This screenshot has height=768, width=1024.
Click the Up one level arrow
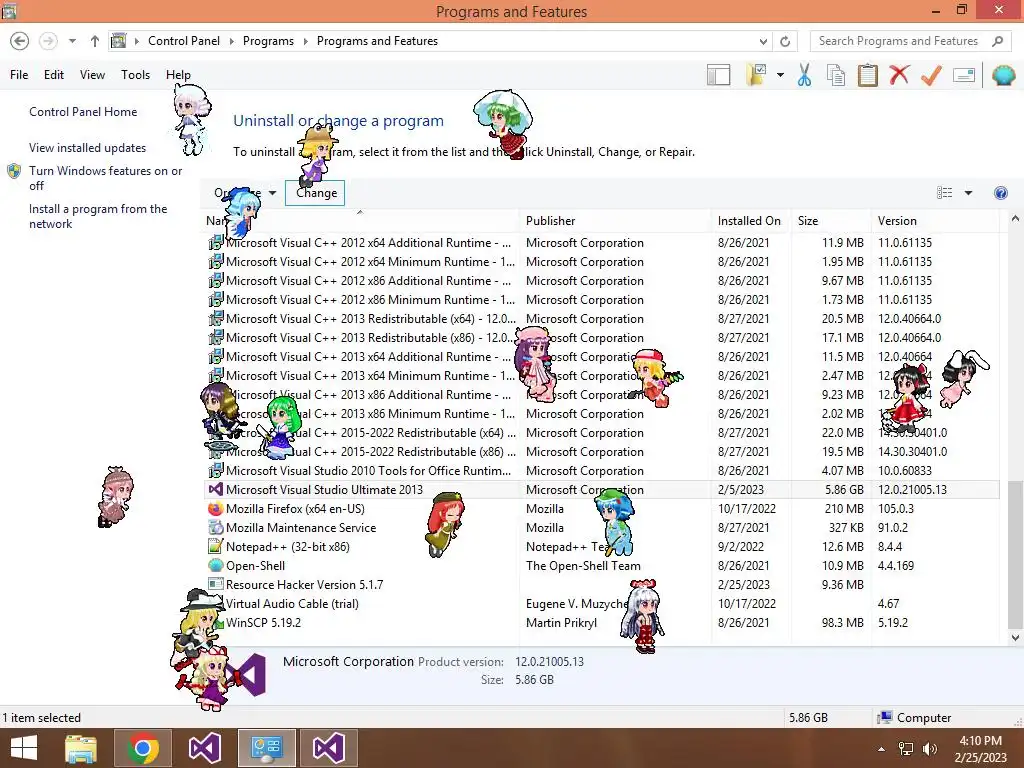pos(95,41)
